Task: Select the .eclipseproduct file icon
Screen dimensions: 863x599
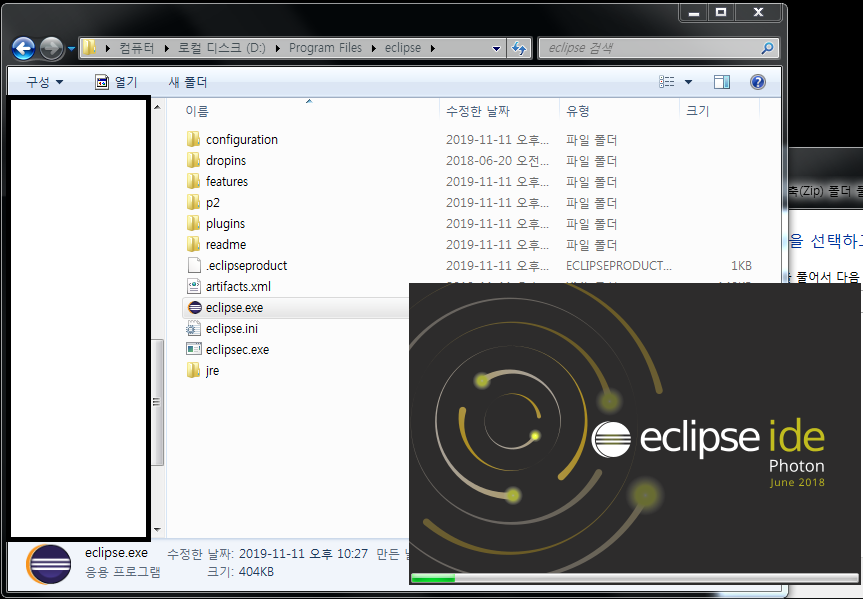Action: [194, 265]
